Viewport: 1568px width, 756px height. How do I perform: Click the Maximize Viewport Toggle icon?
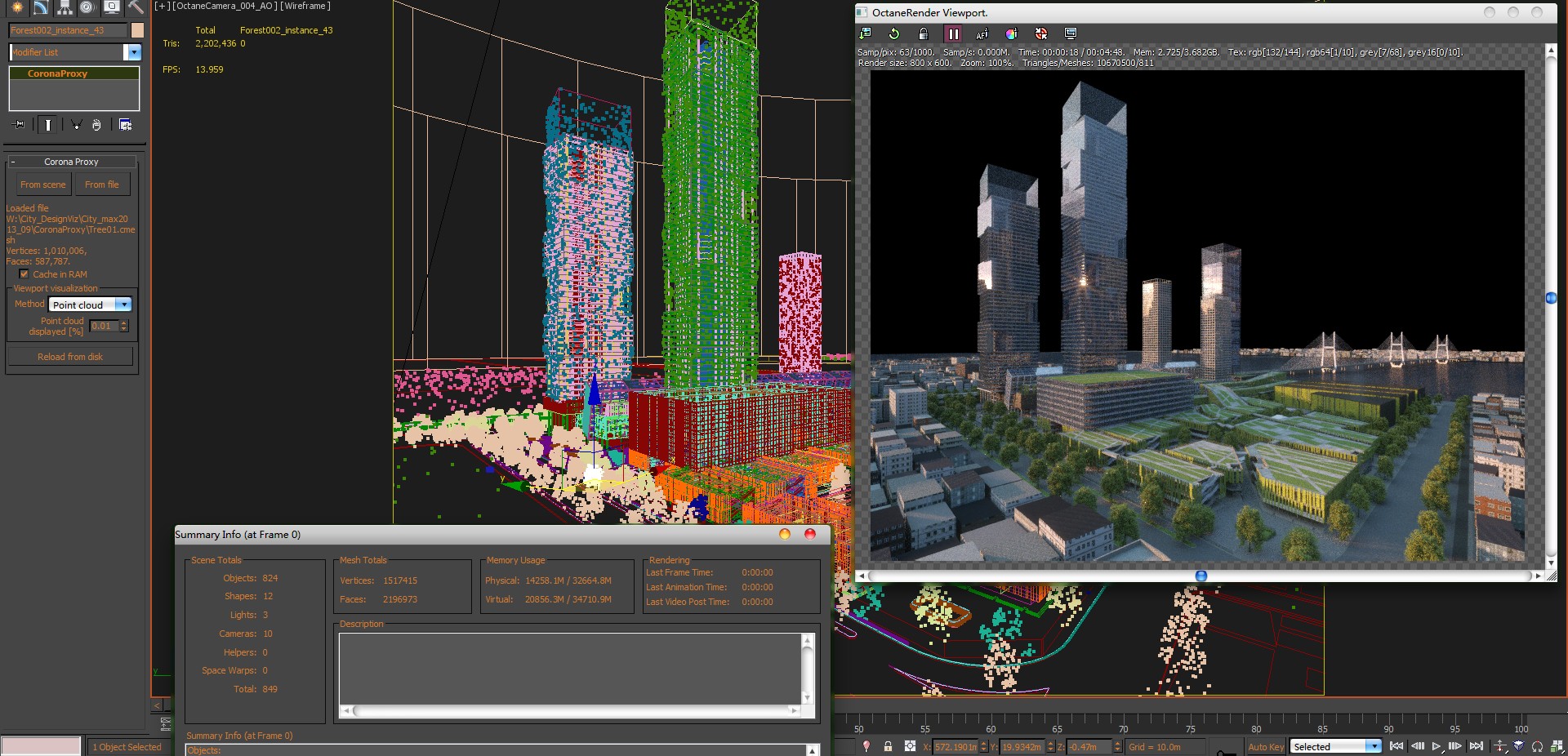pos(1557,746)
